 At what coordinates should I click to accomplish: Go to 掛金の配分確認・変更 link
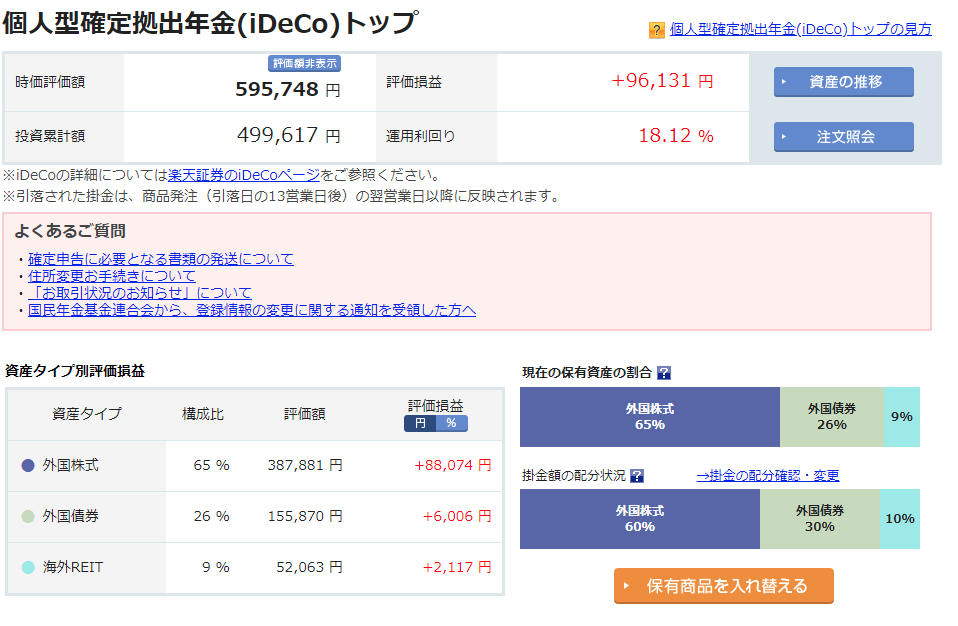click(x=767, y=476)
